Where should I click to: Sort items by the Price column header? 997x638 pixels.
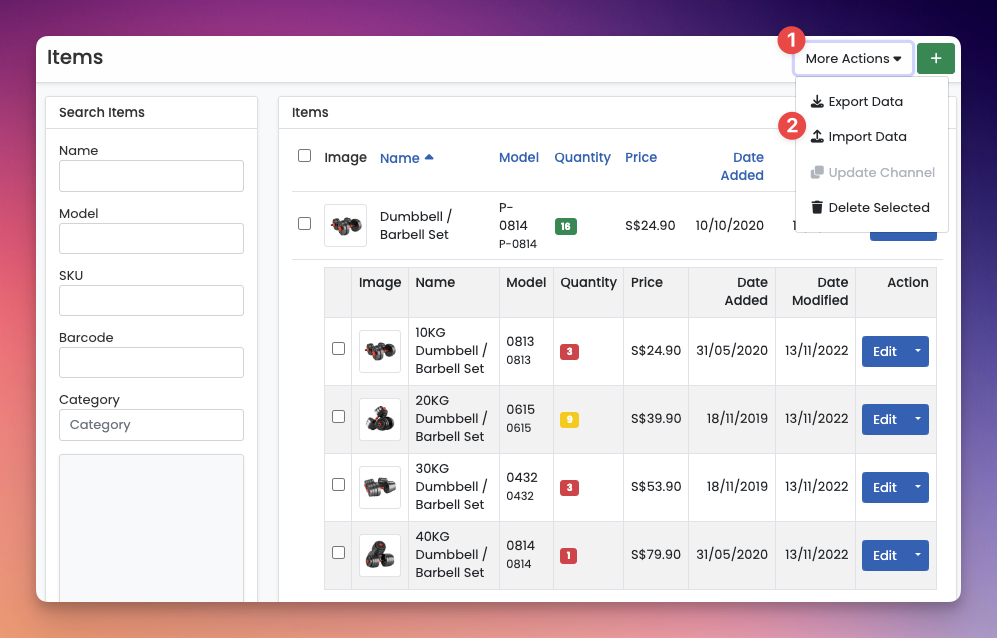pos(641,157)
